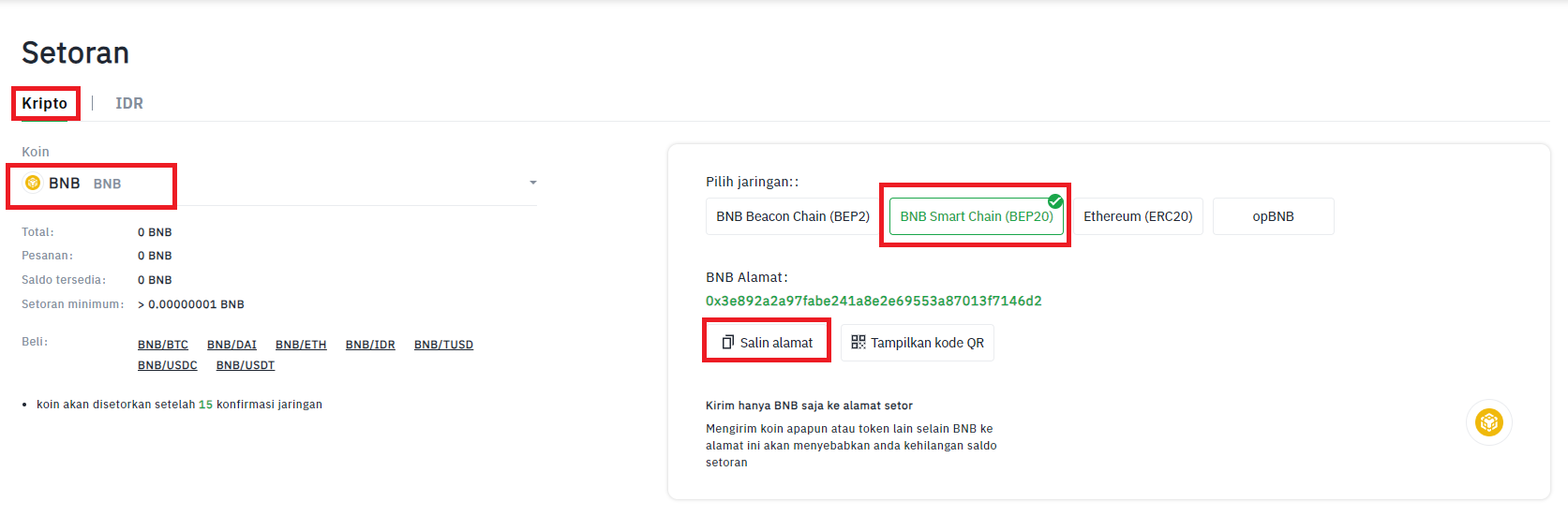Select Ethereum (ERC20) network
Screen dimensions: 1568x516
(x=1138, y=216)
